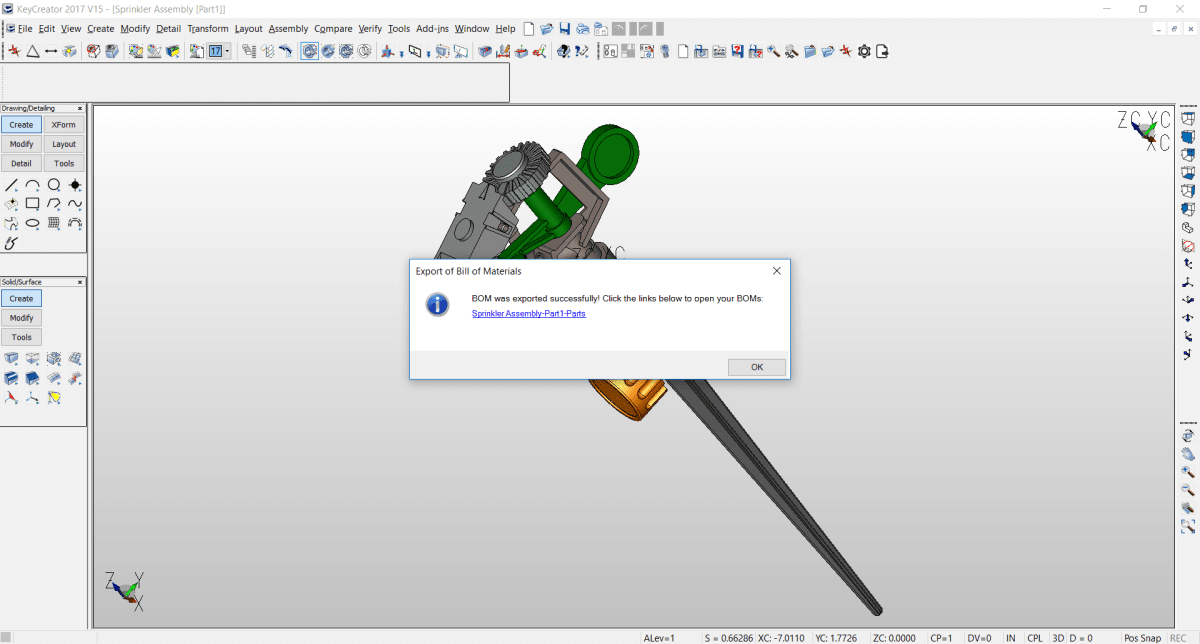This screenshot has width=1200, height=644.
Task: Click the ALev=1 status bar entry
Action: 659,638
